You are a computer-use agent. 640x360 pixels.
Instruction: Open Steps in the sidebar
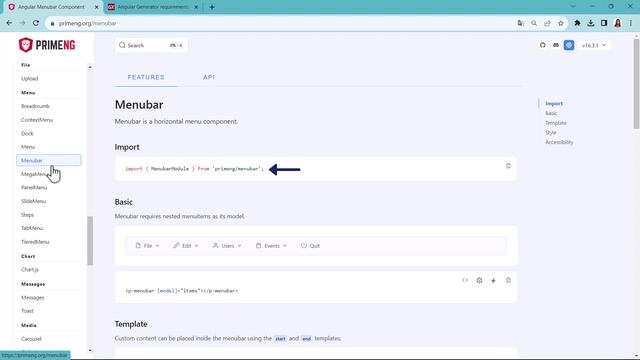pos(27,215)
